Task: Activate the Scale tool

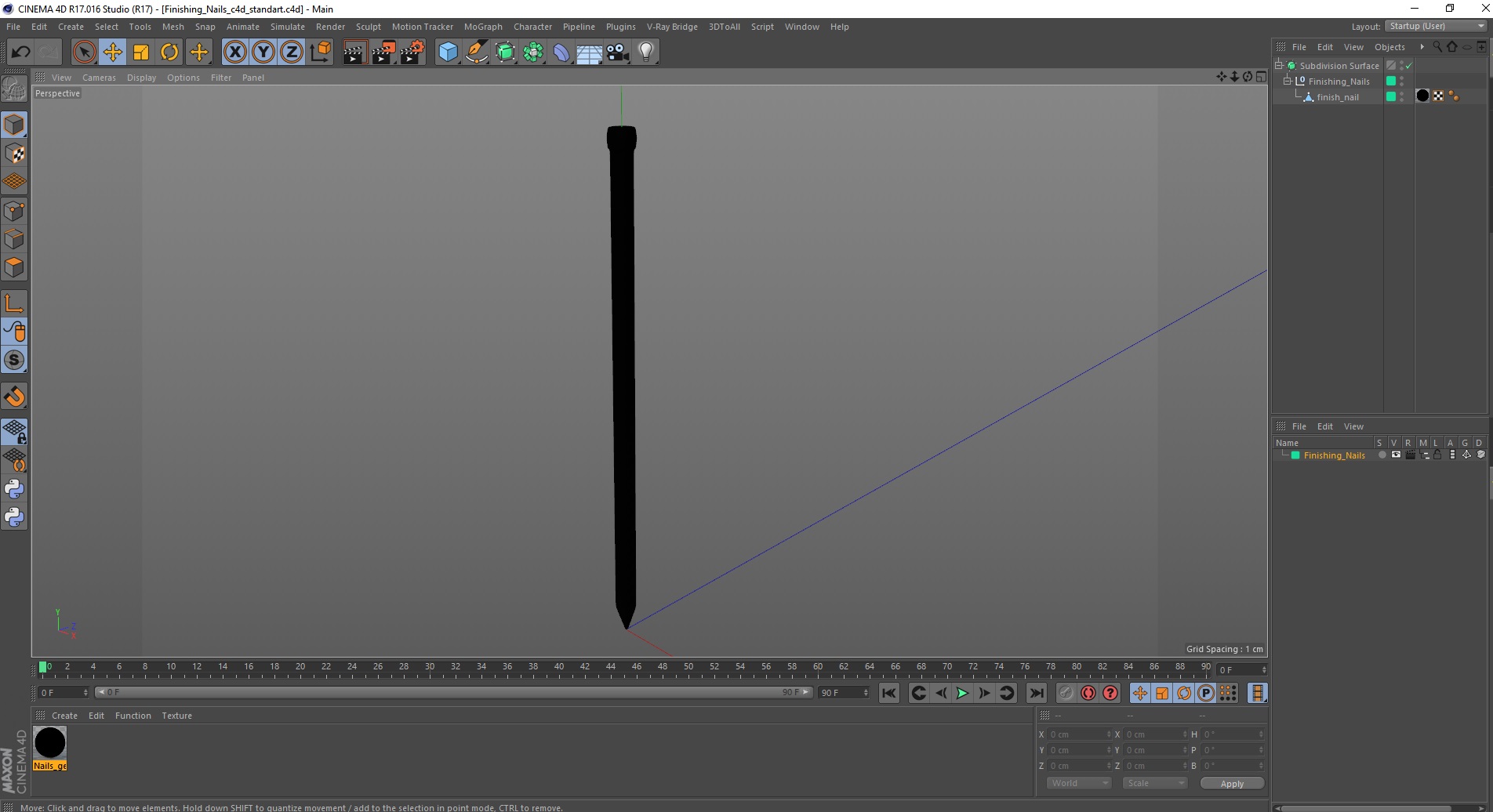Action: [x=141, y=53]
